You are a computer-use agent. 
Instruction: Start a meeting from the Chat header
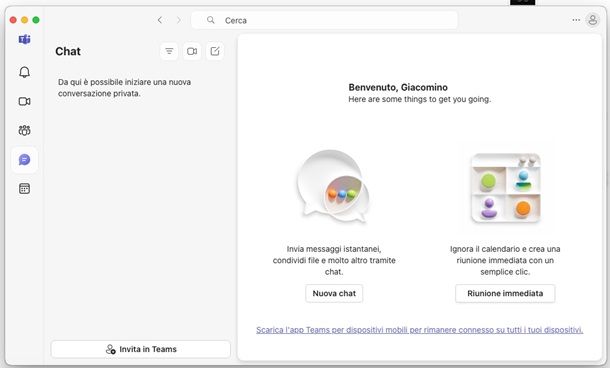[x=192, y=51]
